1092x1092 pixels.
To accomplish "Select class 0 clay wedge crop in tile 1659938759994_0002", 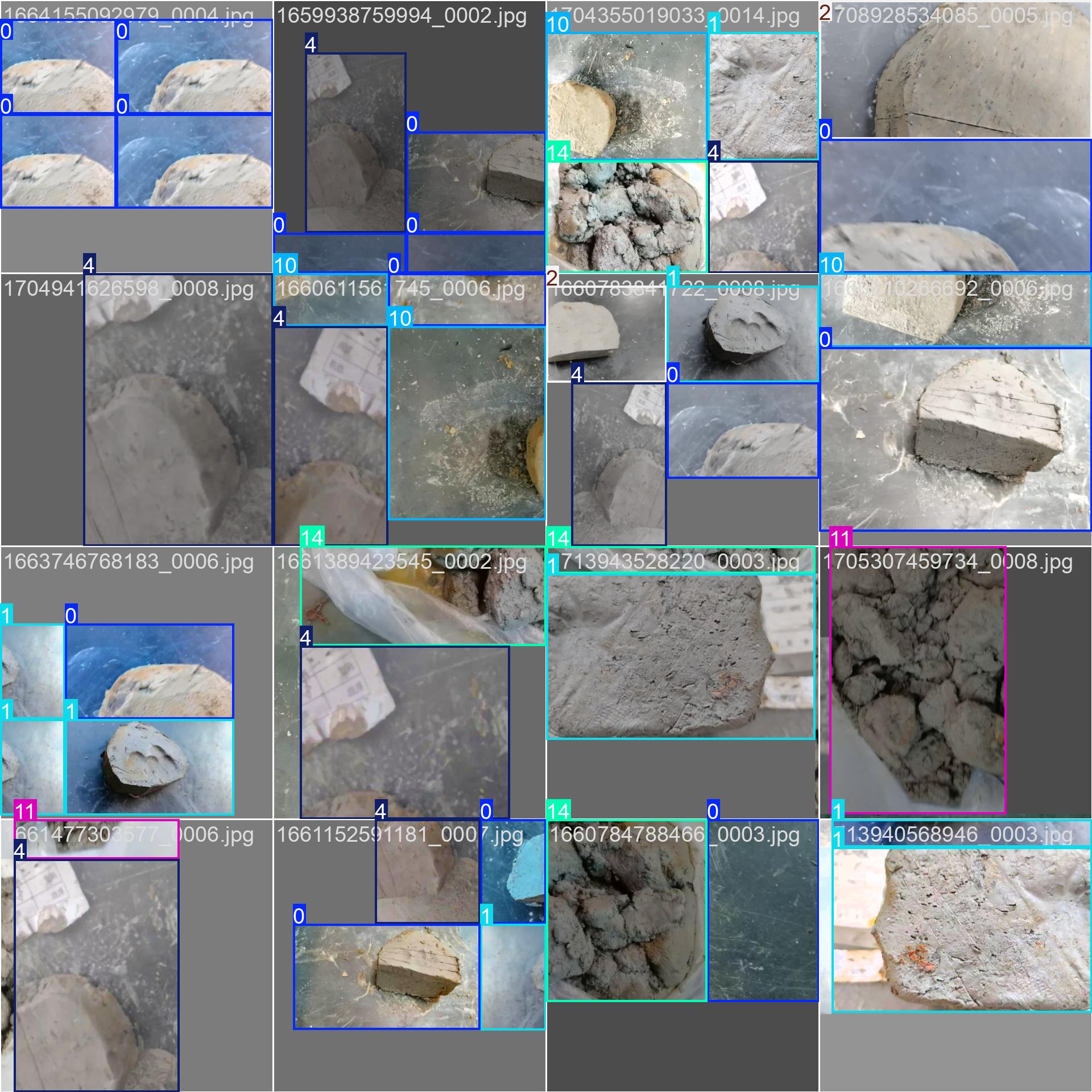I will (x=476, y=182).
